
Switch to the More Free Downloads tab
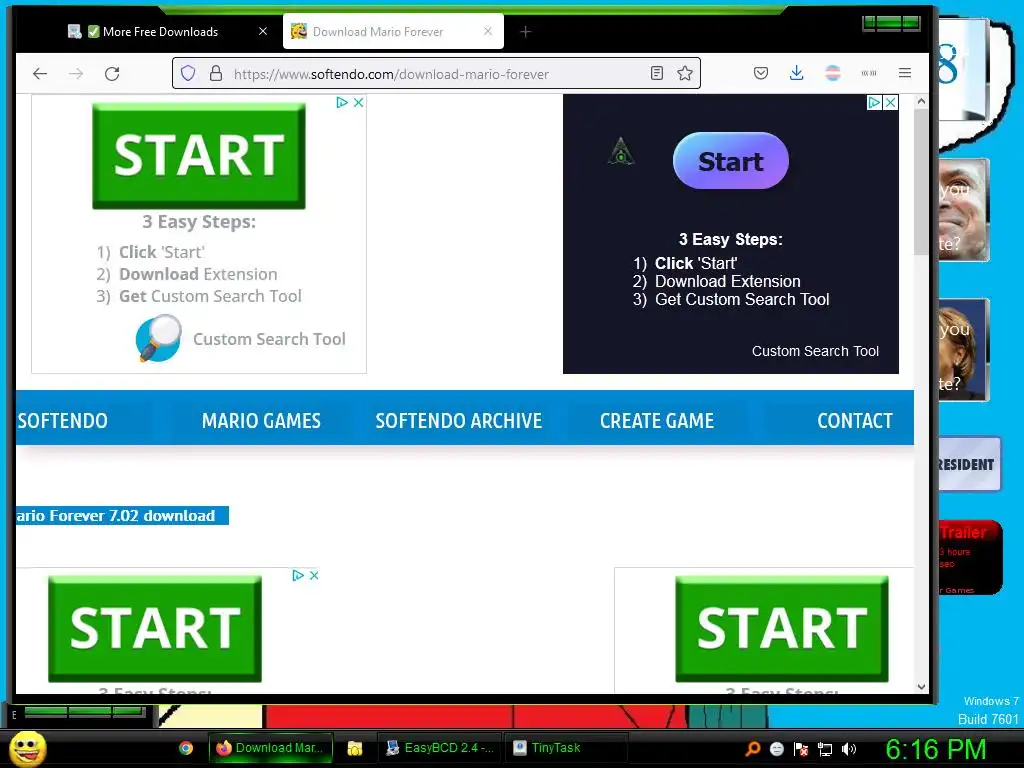coord(160,31)
